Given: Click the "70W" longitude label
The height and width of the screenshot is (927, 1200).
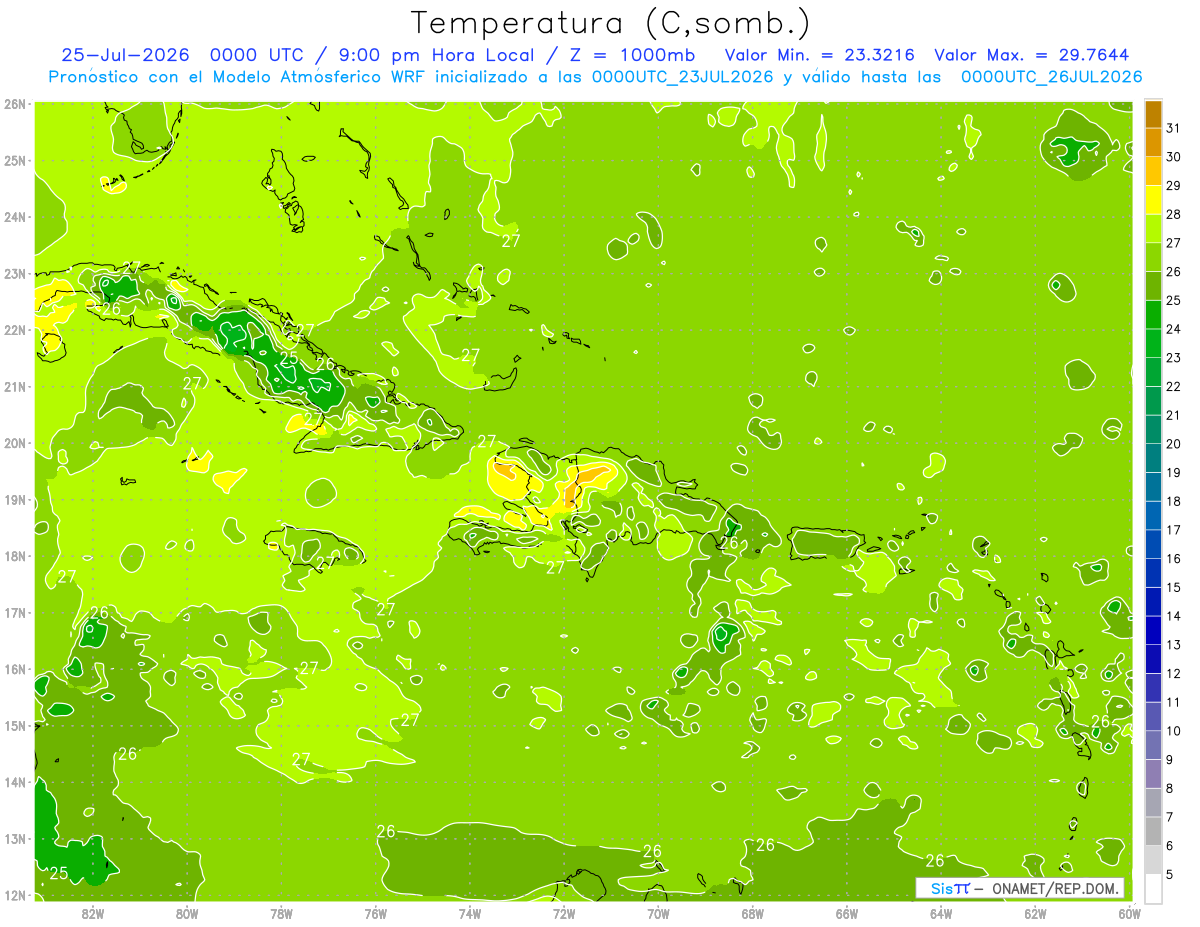Looking at the screenshot, I should (x=658, y=913).
